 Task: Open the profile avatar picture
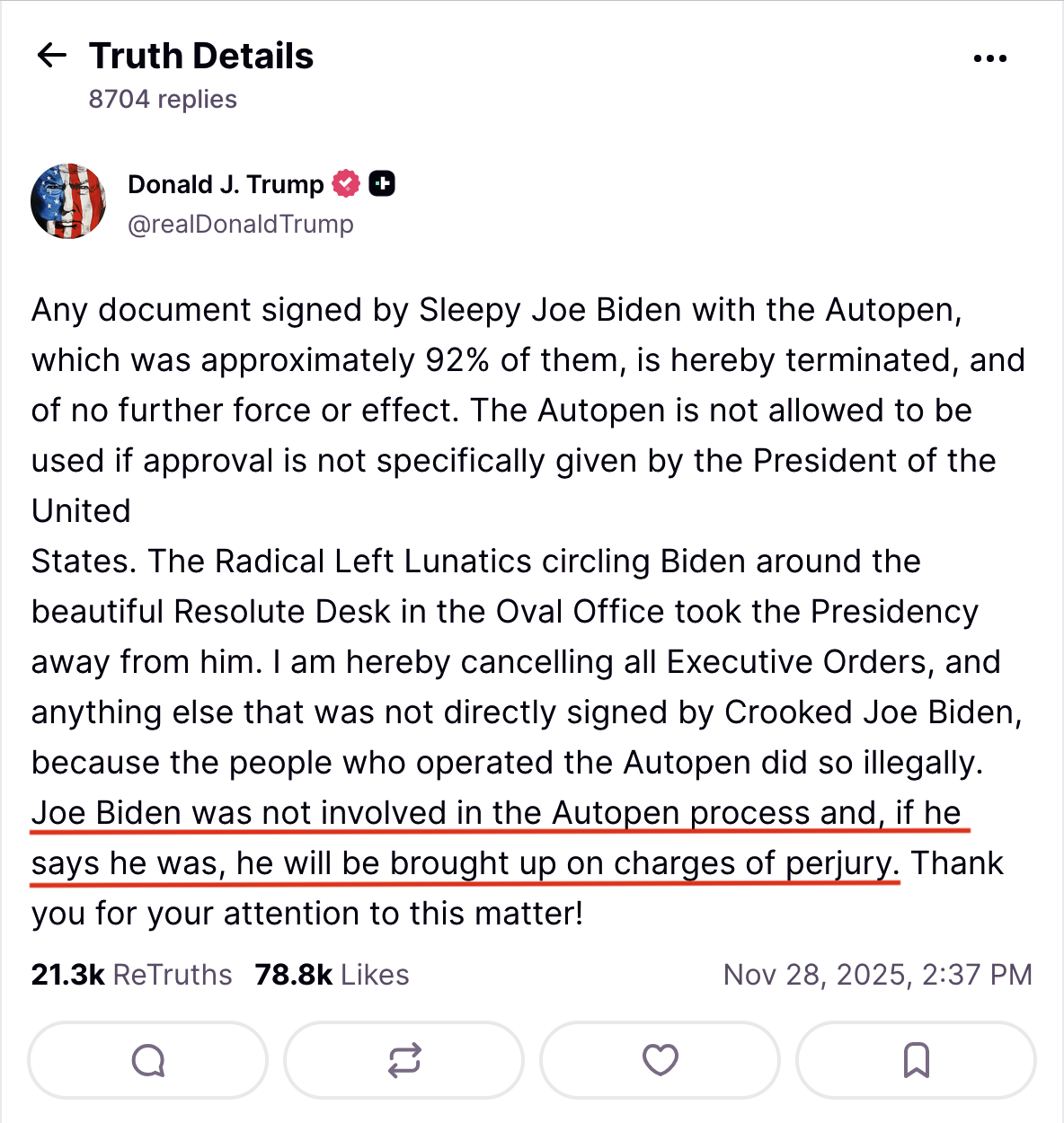(68, 201)
